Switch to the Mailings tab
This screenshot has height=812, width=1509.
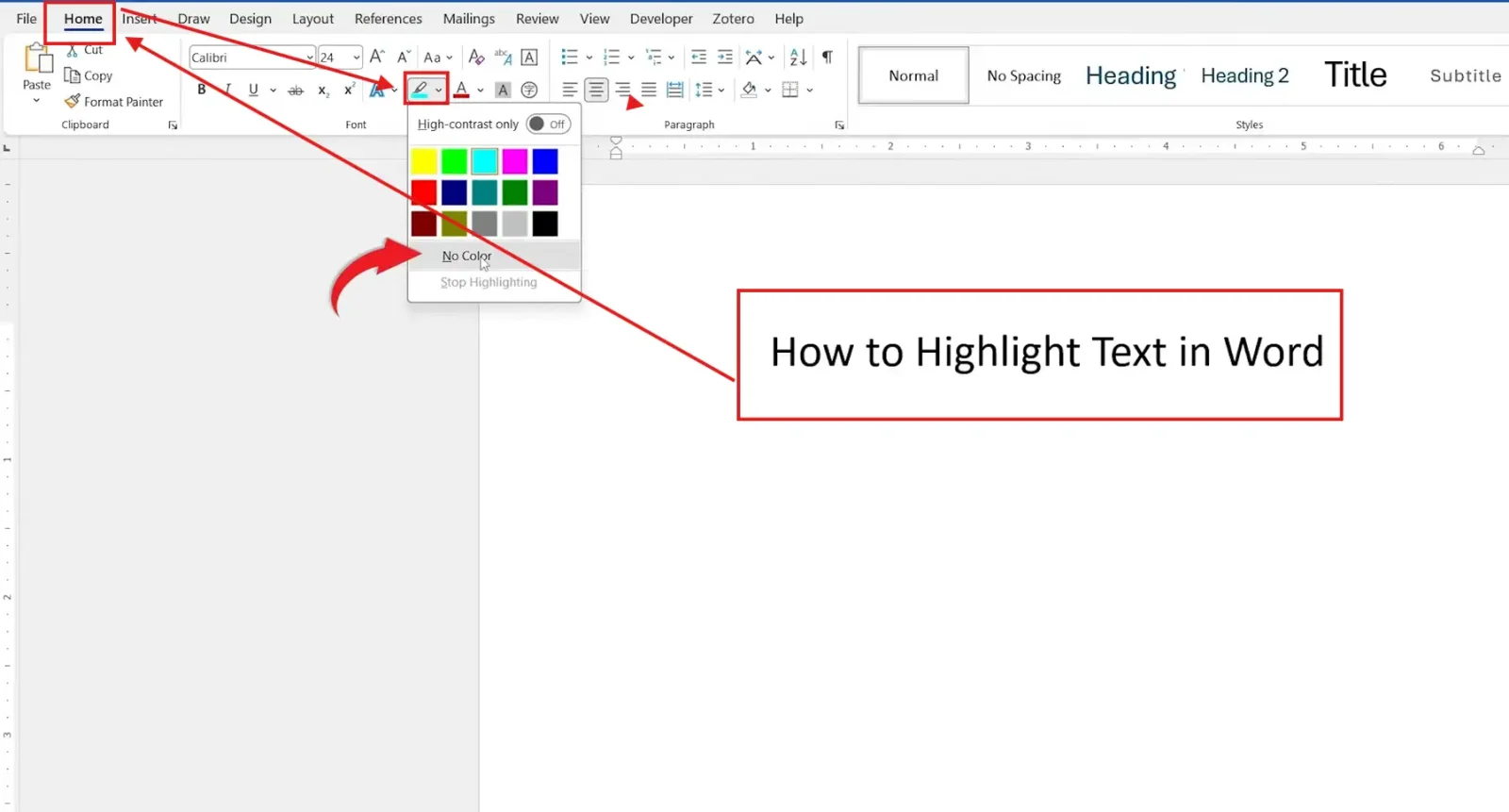(x=469, y=18)
